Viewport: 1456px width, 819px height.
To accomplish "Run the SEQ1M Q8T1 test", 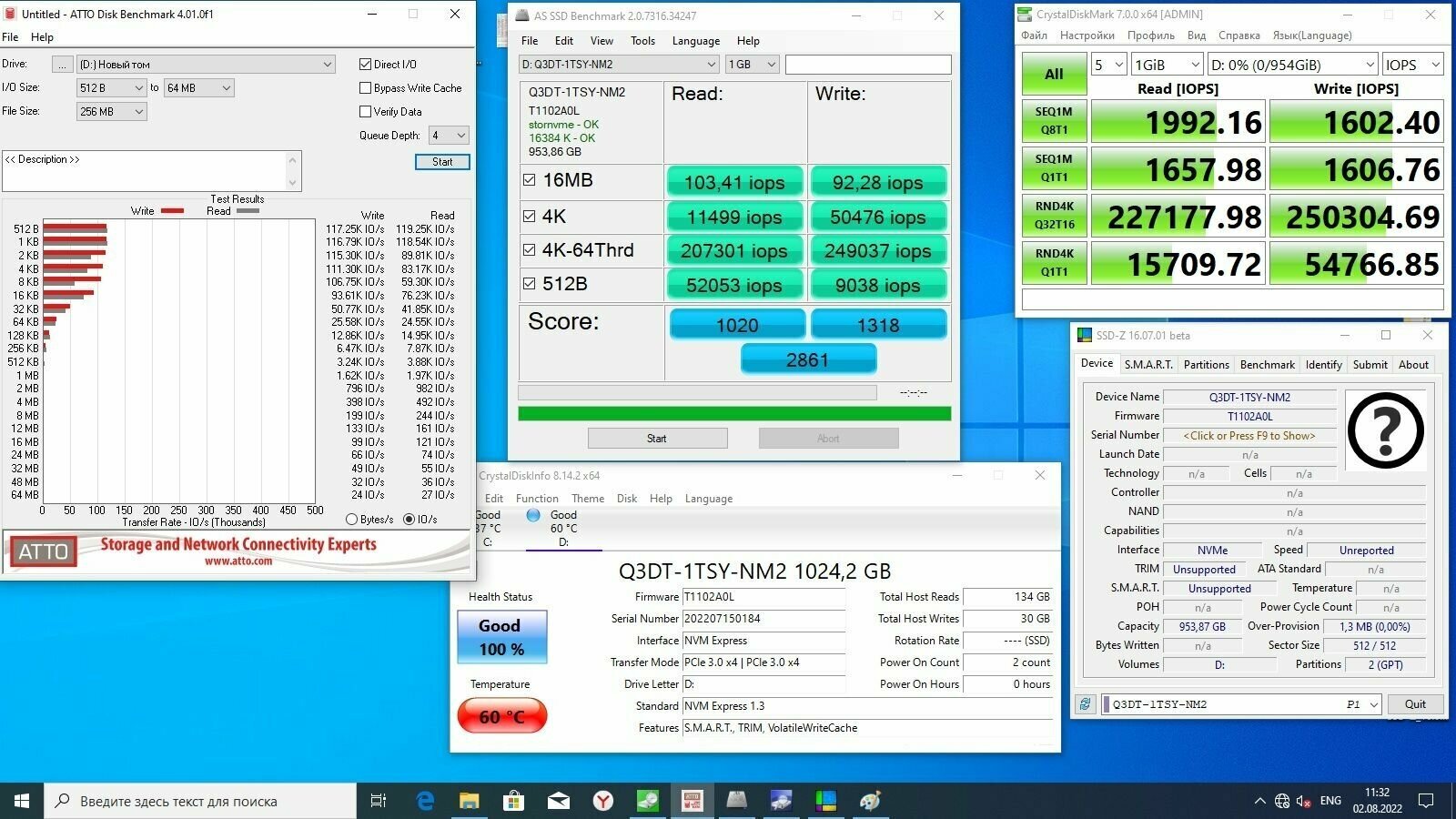I will pyautogui.click(x=1054, y=121).
